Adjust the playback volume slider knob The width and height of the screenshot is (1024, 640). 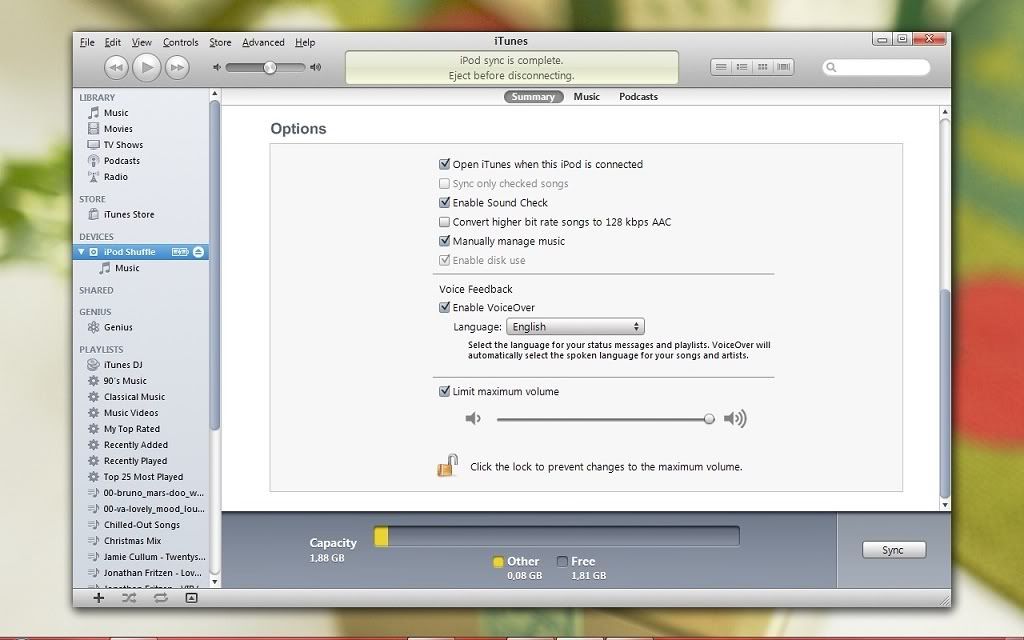pos(270,67)
